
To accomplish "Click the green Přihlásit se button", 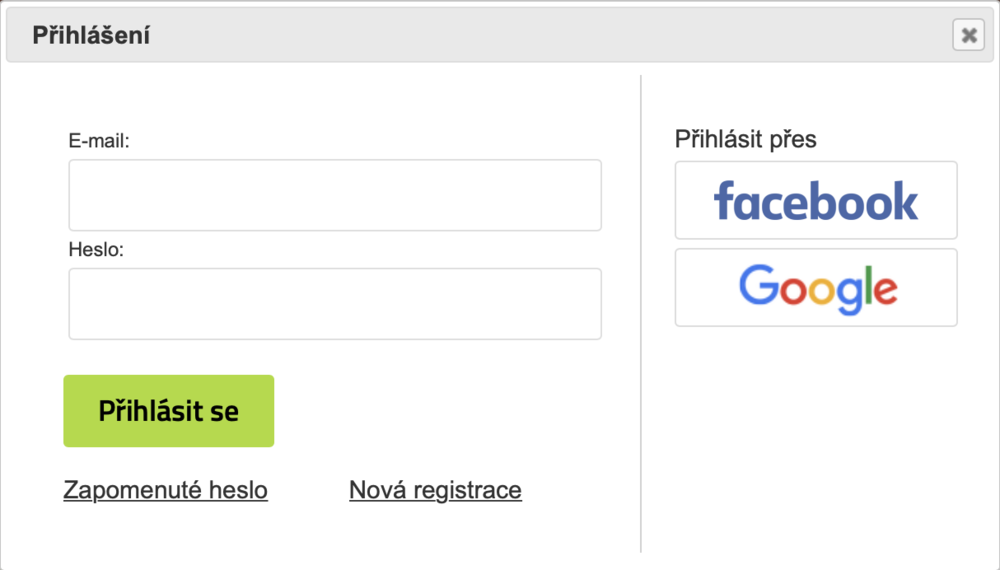I will pyautogui.click(x=168, y=411).
